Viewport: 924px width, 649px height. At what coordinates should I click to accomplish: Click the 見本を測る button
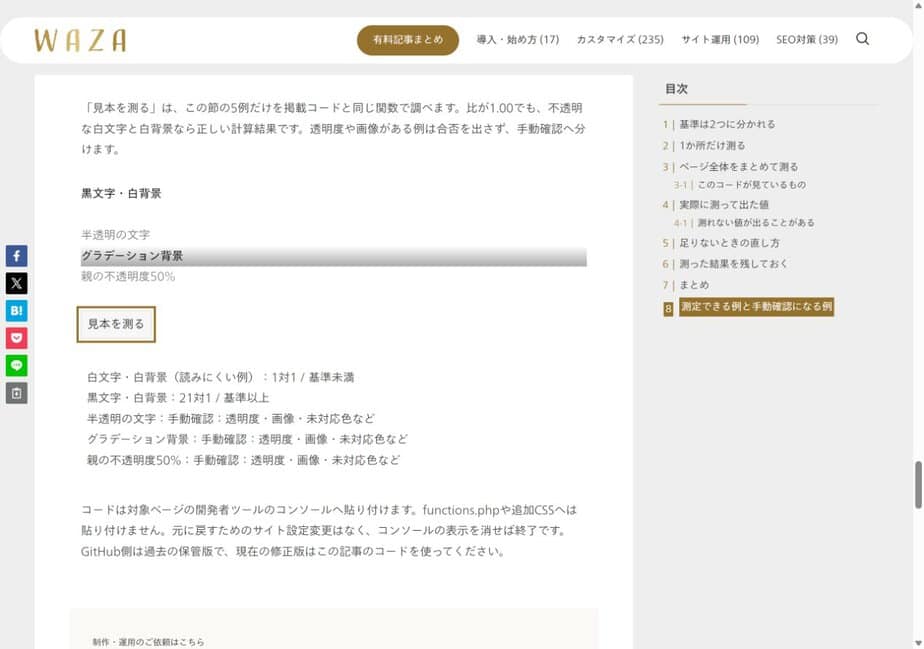pos(116,324)
